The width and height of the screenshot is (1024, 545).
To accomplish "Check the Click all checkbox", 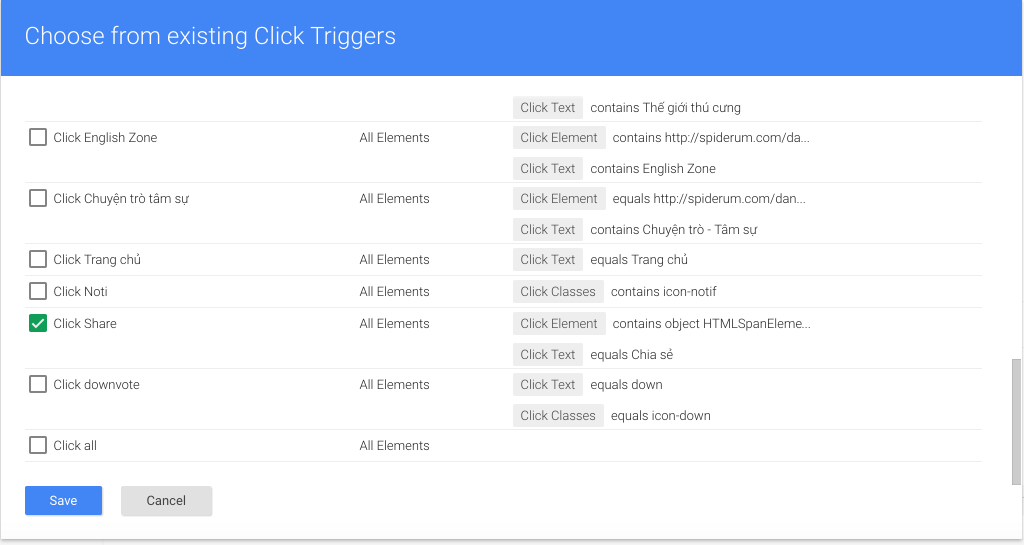I will click(x=38, y=445).
